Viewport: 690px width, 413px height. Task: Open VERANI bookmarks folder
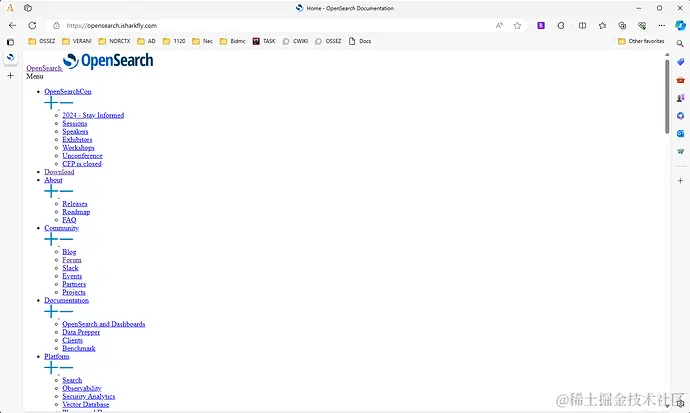tap(77, 41)
